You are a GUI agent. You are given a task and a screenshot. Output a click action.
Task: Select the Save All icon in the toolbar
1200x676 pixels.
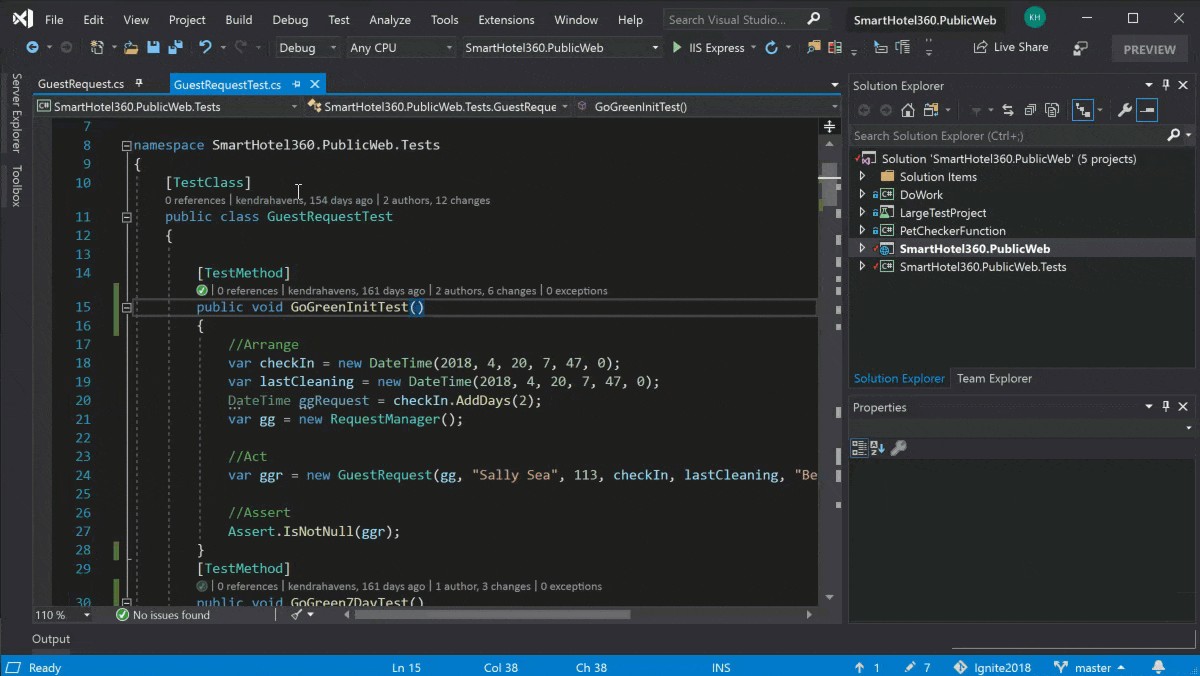pos(173,47)
